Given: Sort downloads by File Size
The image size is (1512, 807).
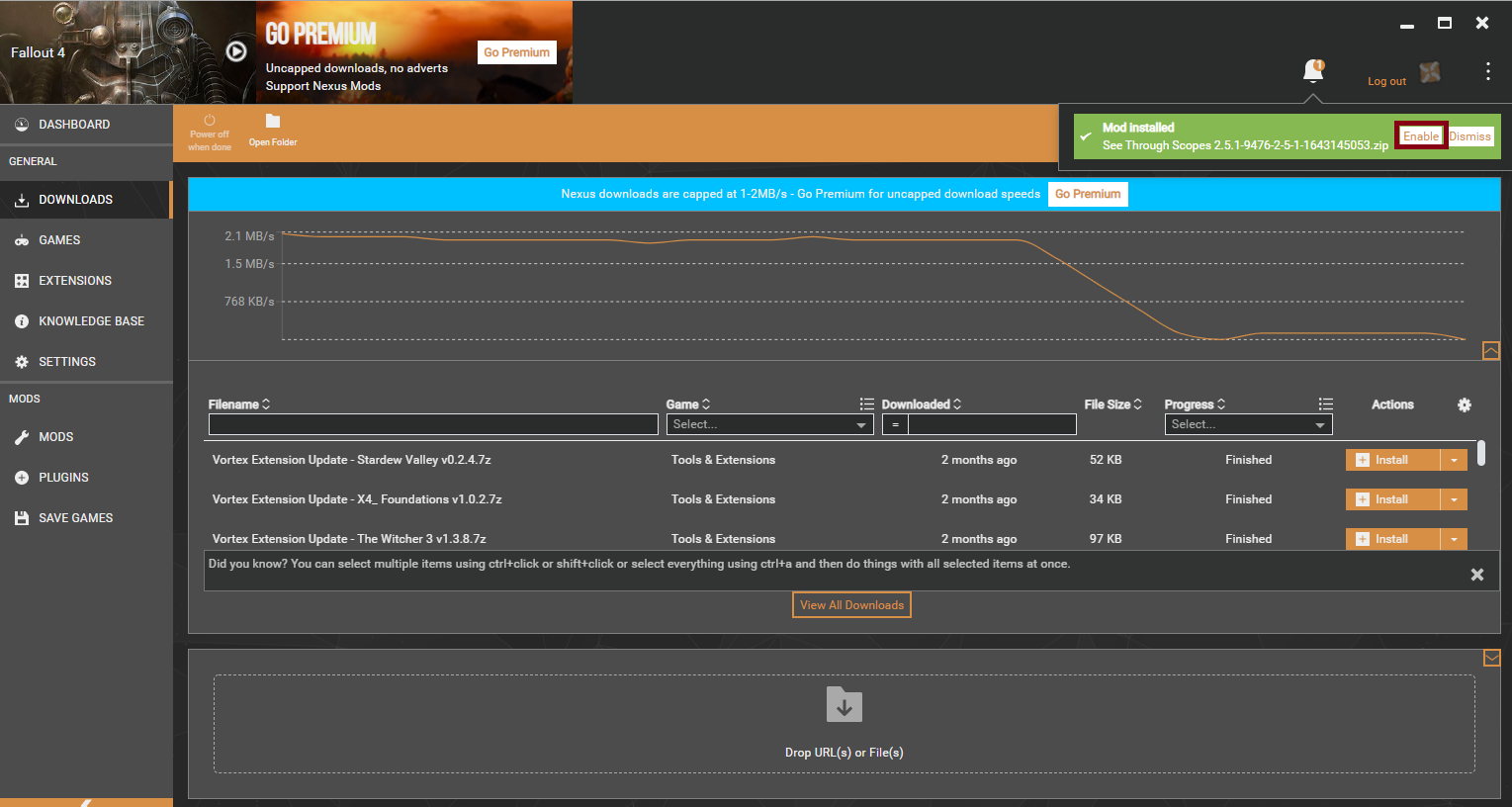Looking at the screenshot, I should pyautogui.click(x=1113, y=404).
